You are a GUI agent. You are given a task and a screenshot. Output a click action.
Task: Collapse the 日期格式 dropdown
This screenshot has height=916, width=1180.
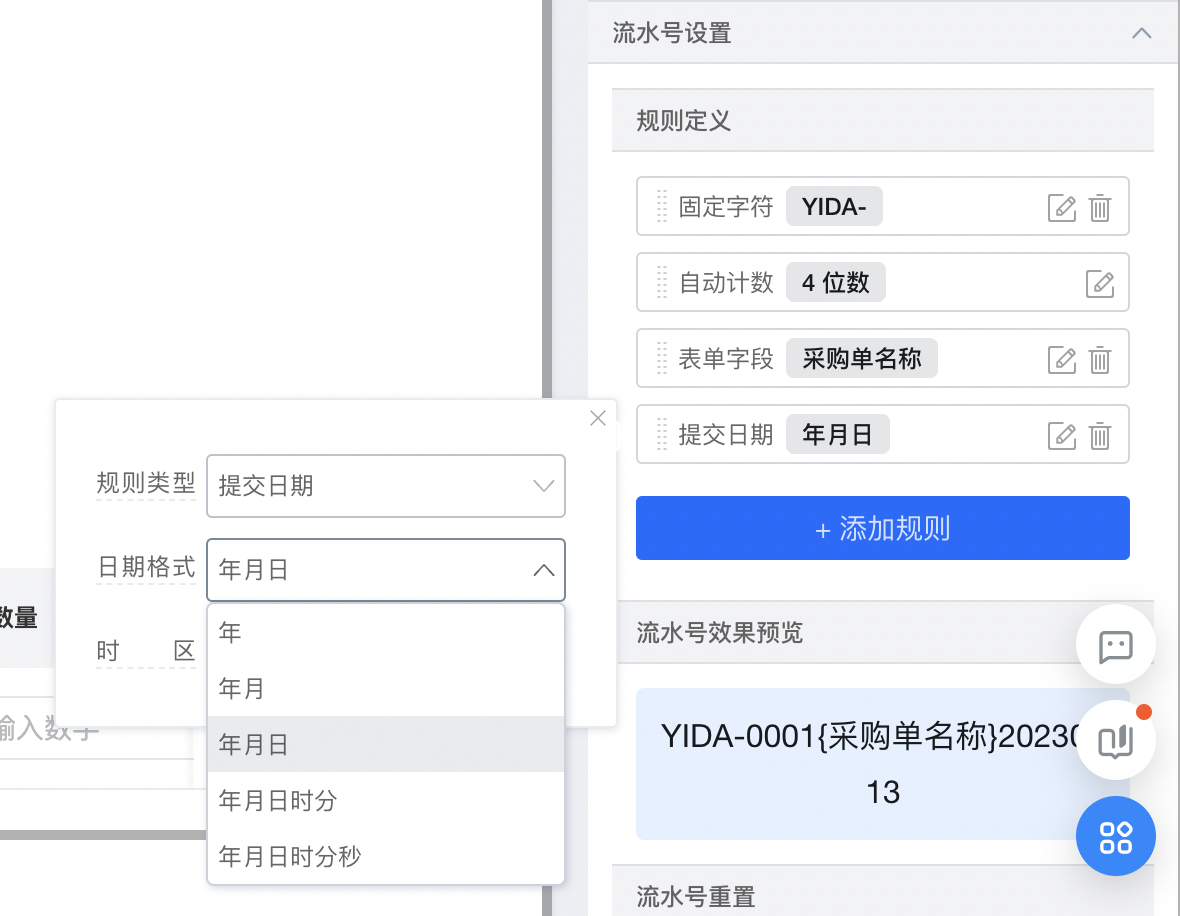pyautogui.click(x=543, y=570)
